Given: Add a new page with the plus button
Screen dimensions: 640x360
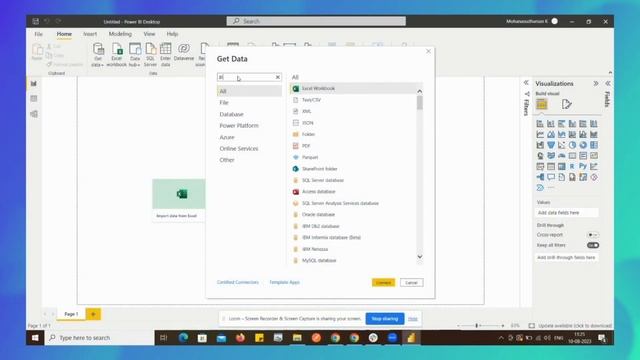Looking at the screenshot, I should [x=93, y=314].
